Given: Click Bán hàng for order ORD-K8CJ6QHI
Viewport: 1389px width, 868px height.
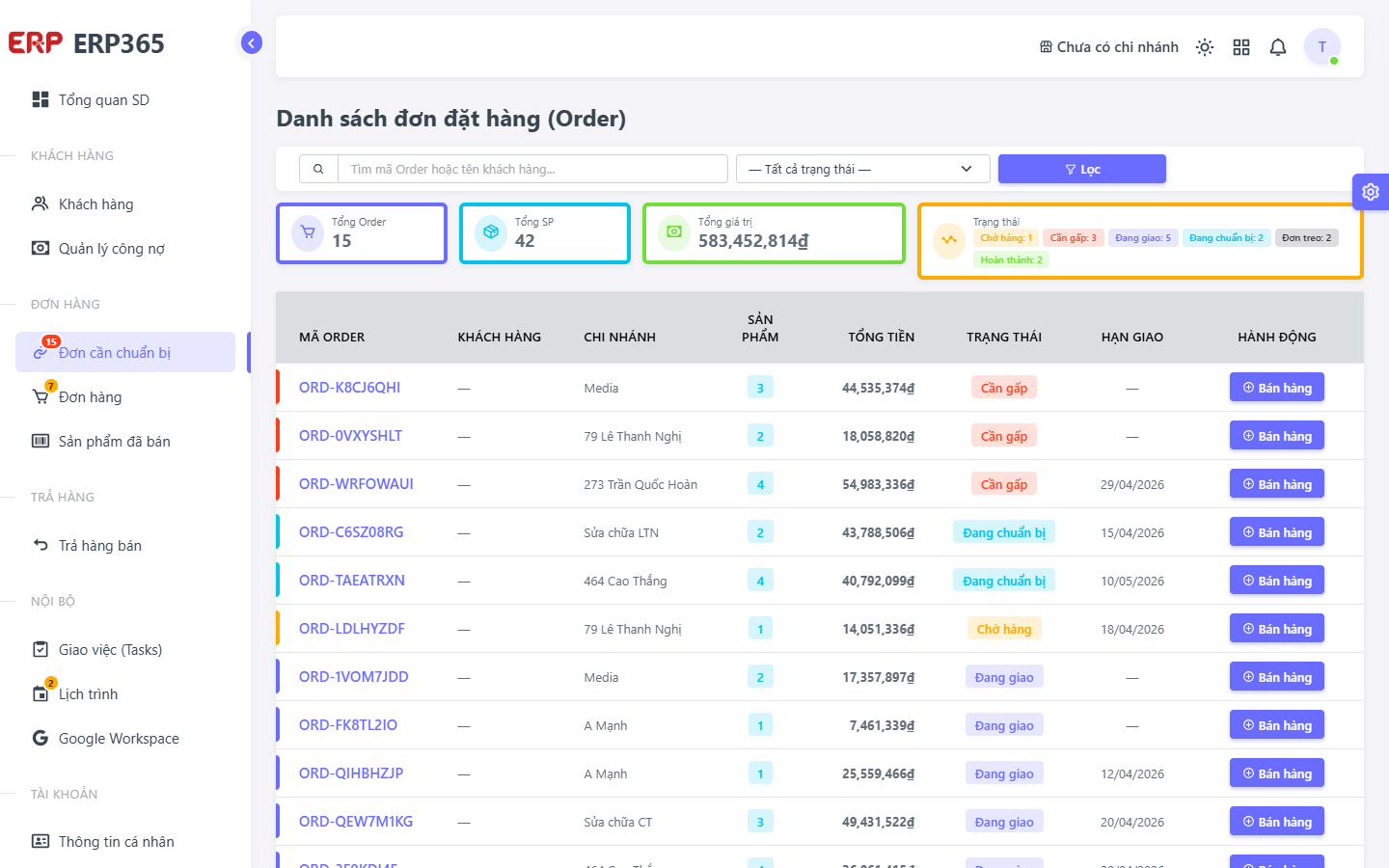Looking at the screenshot, I should pyautogui.click(x=1277, y=388).
